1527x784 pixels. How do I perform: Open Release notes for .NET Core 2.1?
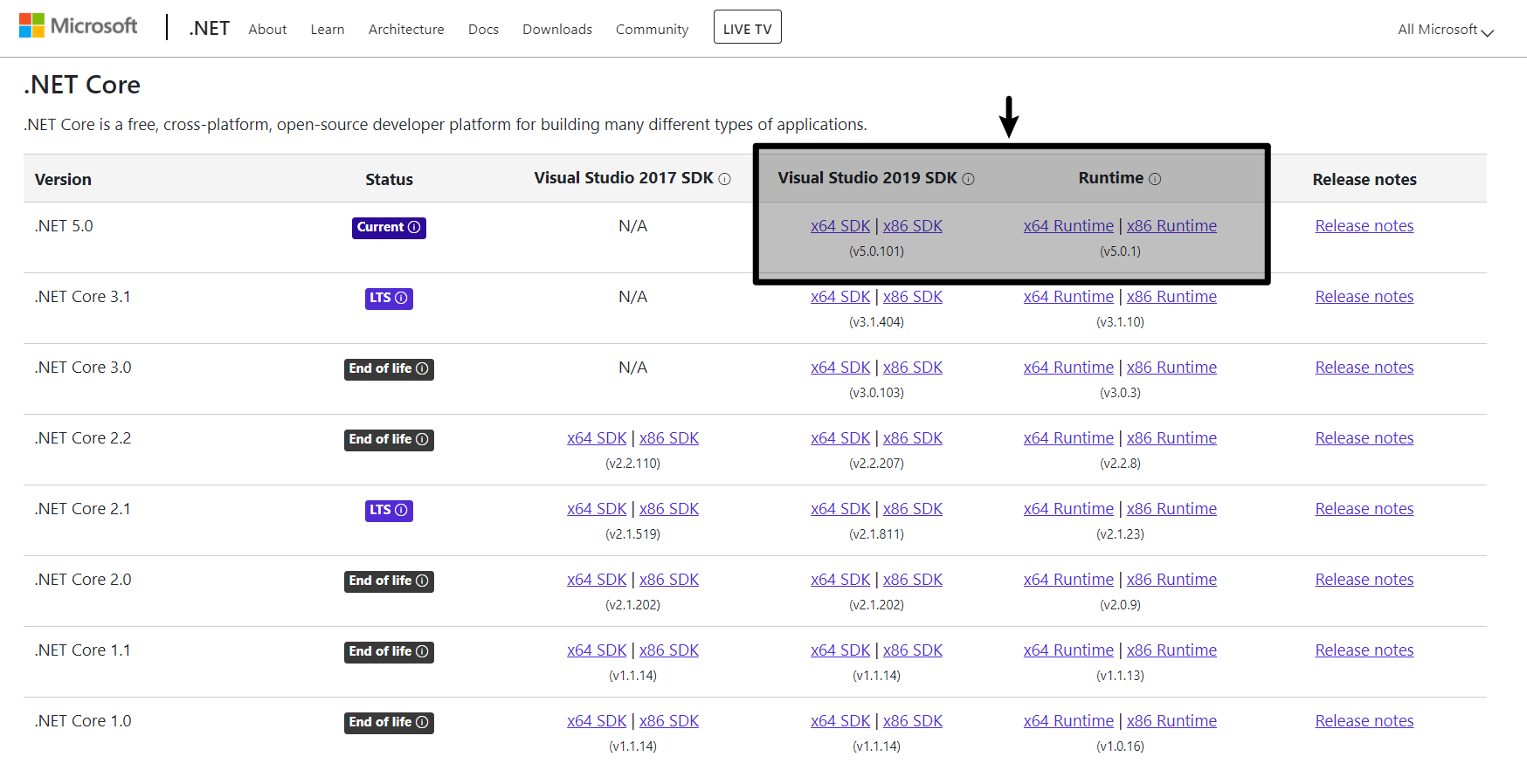coord(1365,509)
